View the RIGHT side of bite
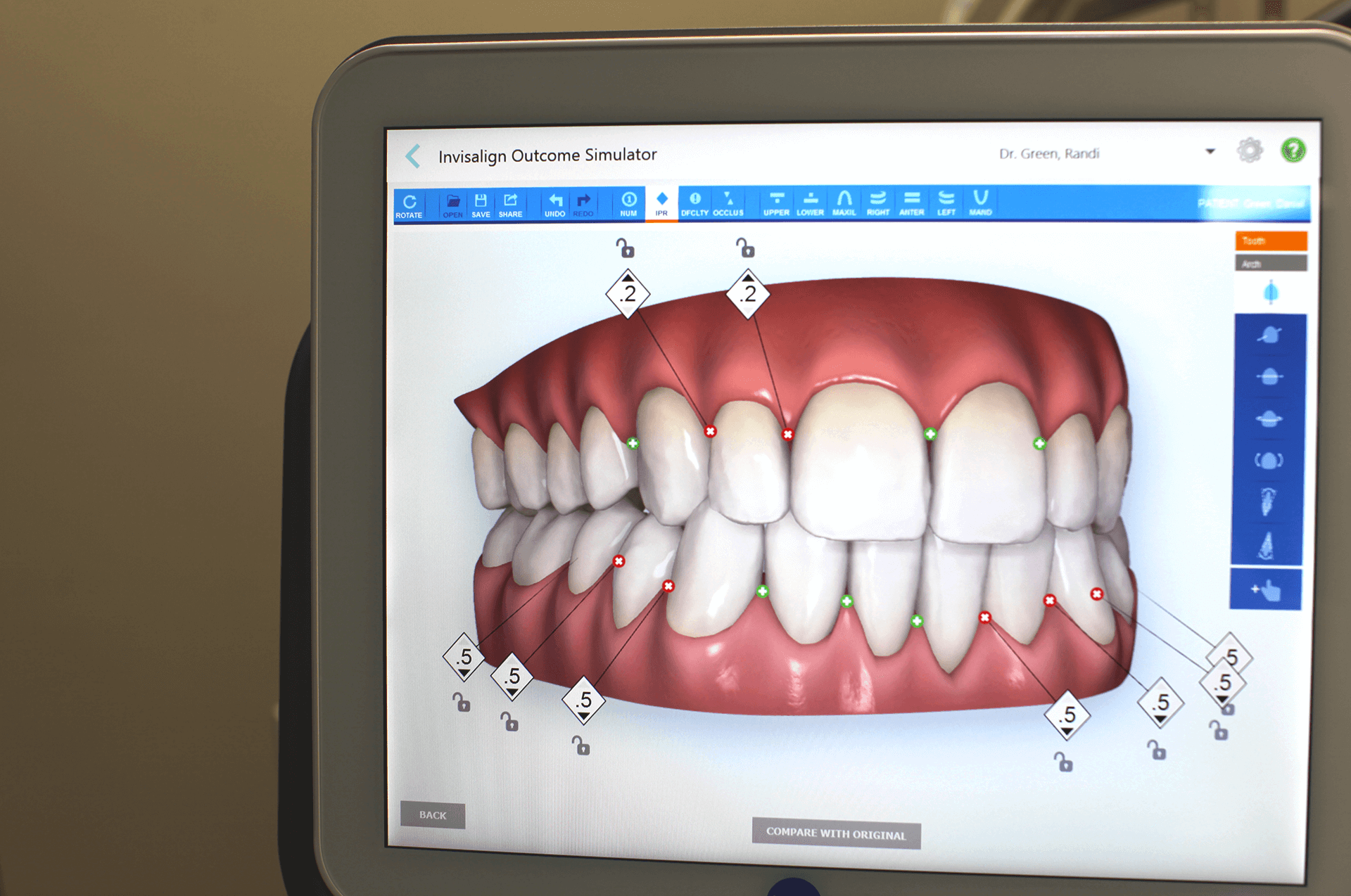1351x896 pixels. coord(877,203)
